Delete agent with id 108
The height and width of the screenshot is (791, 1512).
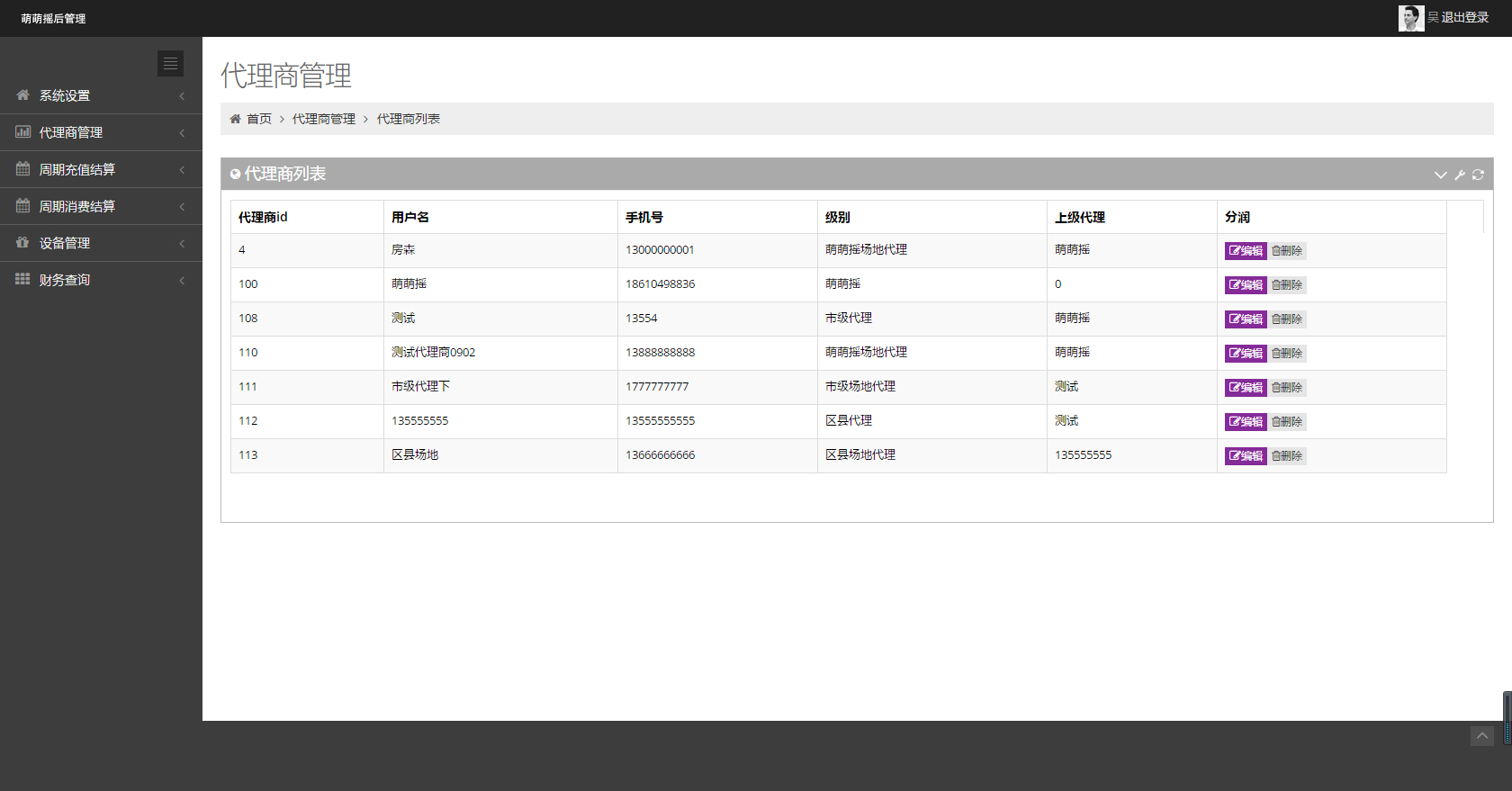1287,319
